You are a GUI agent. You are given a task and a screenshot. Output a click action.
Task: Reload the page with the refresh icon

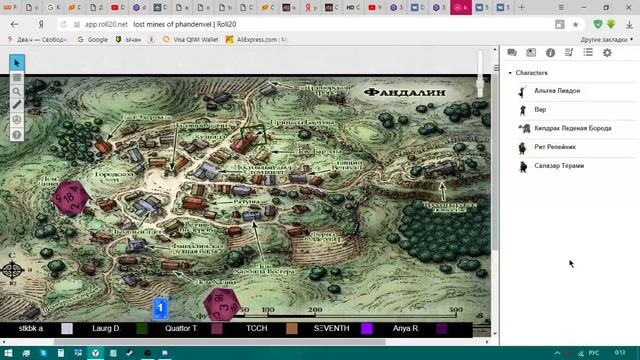63,24
